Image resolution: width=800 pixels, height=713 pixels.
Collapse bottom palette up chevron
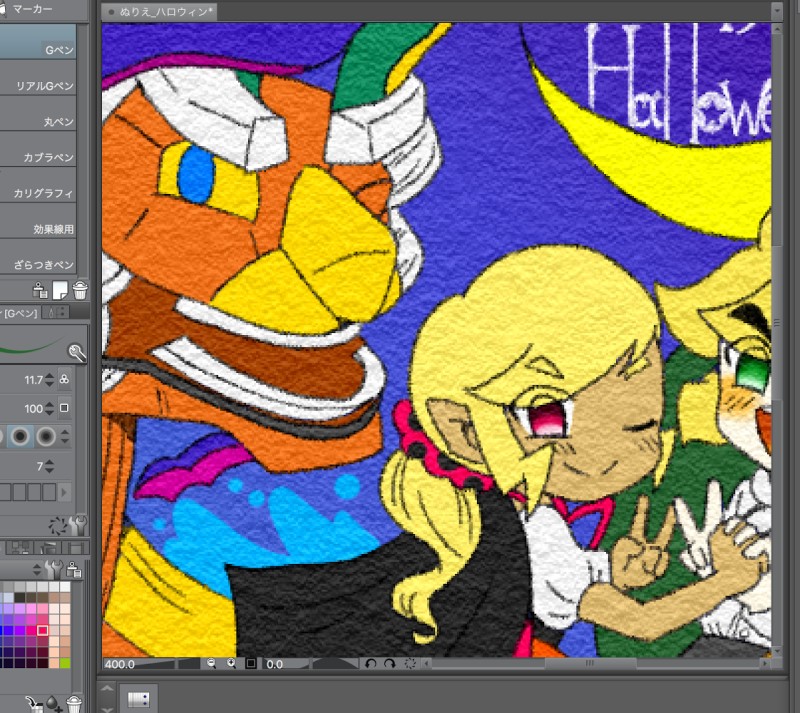tap(107, 689)
